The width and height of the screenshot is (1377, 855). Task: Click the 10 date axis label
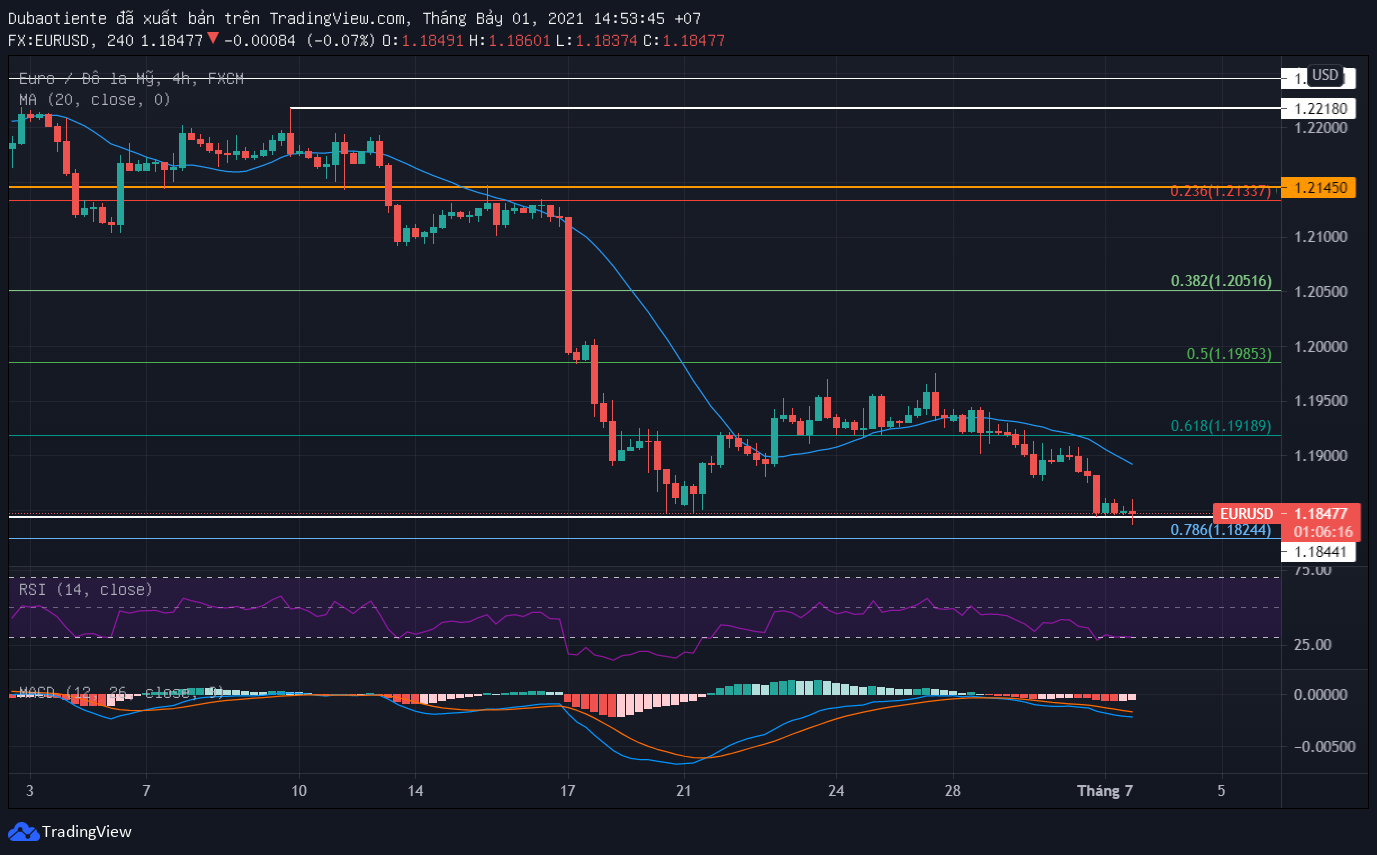299,791
